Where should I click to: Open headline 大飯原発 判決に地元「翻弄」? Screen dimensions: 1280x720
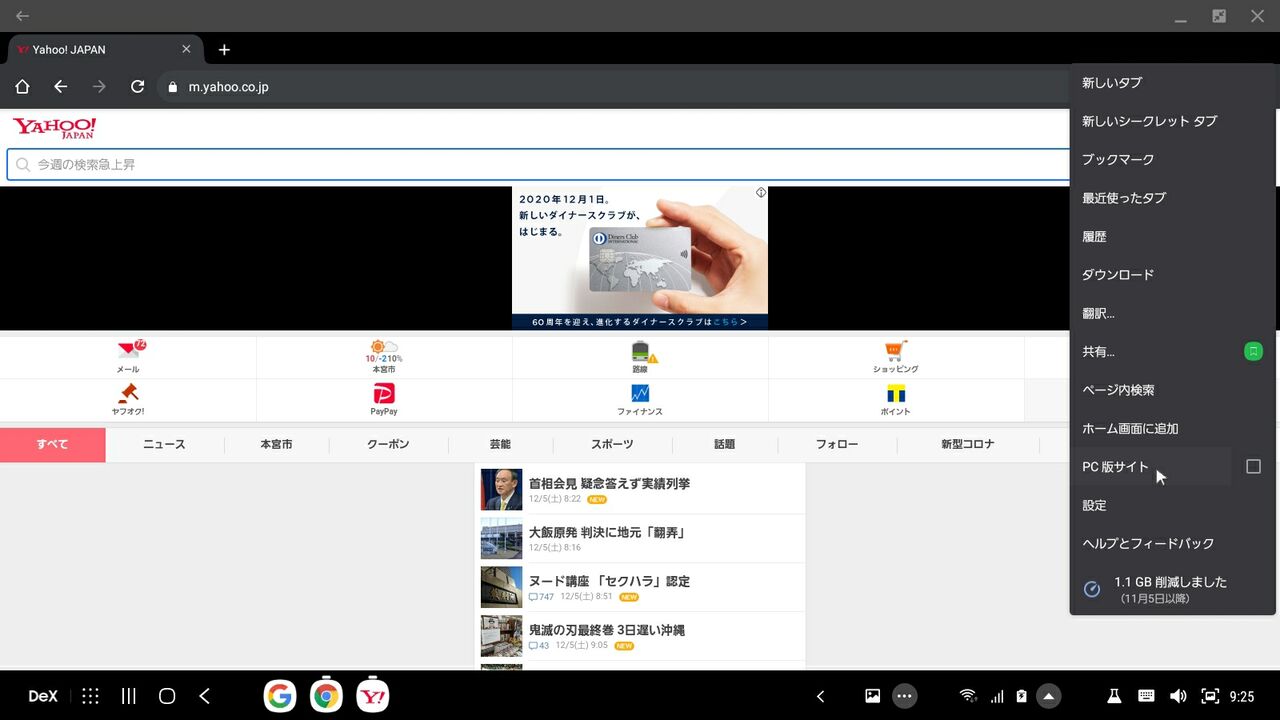tap(607, 532)
